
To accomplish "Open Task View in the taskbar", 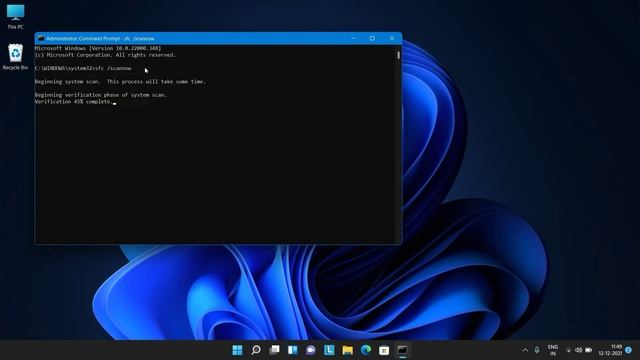I will (x=274, y=350).
